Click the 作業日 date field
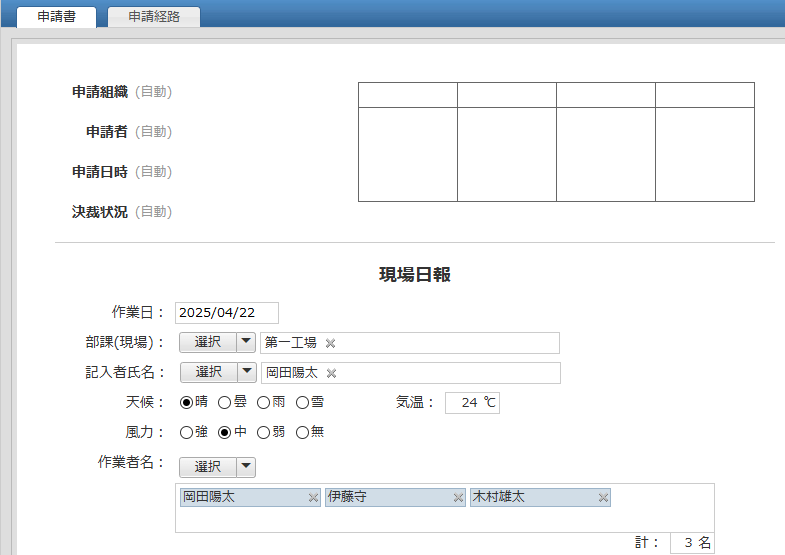Image resolution: width=785 pixels, height=555 pixels. pyautogui.click(x=226, y=313)
